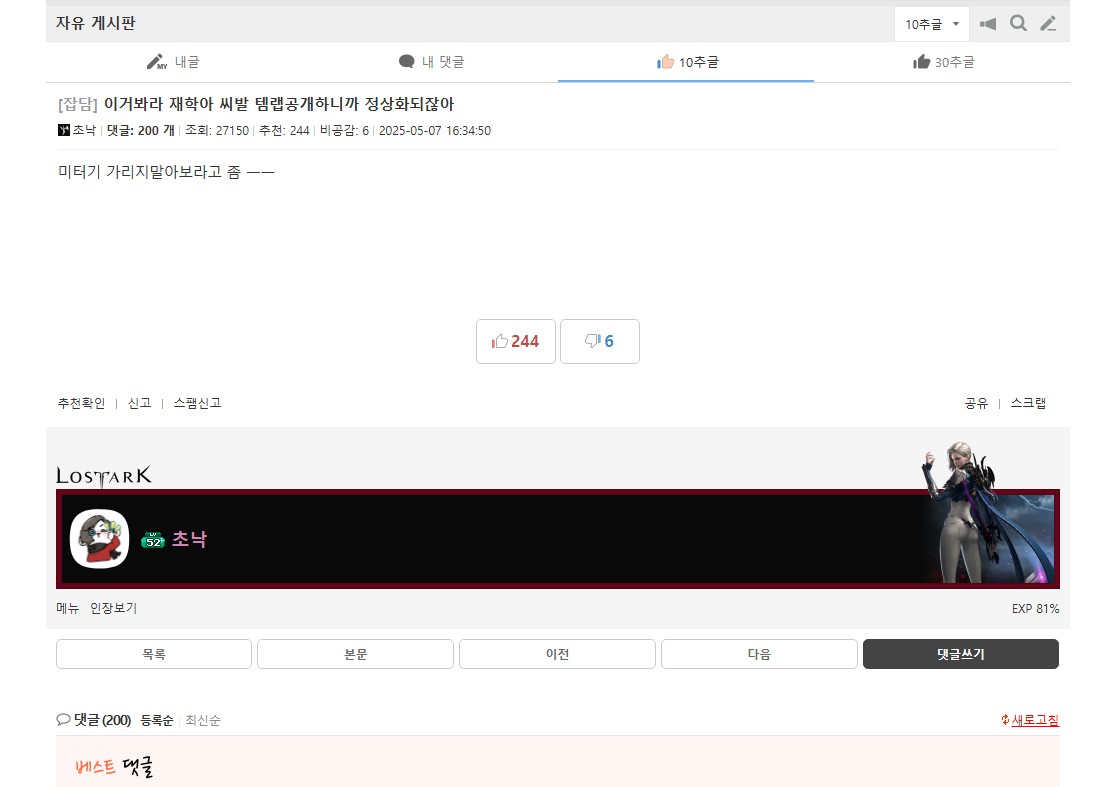The width and height of the screenshot is (1105, 787).
Task: Click the author name 초낙 under title
Action: tap(84, 130)
